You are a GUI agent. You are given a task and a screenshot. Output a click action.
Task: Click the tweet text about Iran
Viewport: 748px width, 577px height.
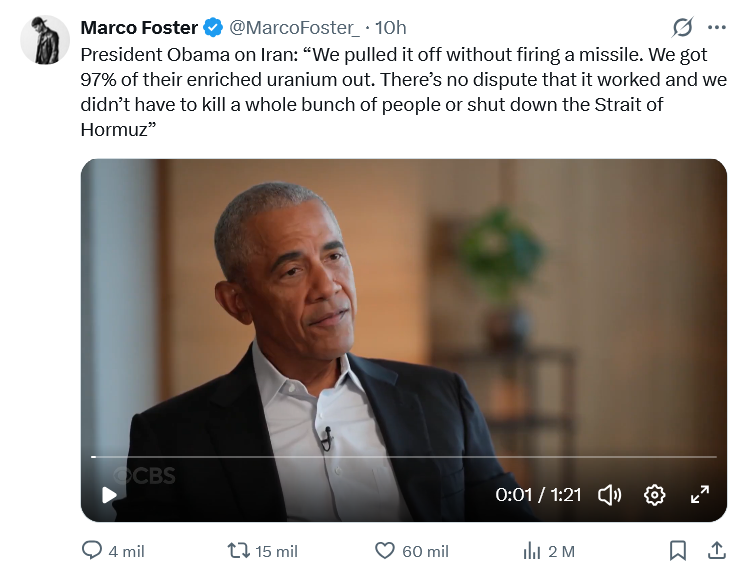(404, 92)
